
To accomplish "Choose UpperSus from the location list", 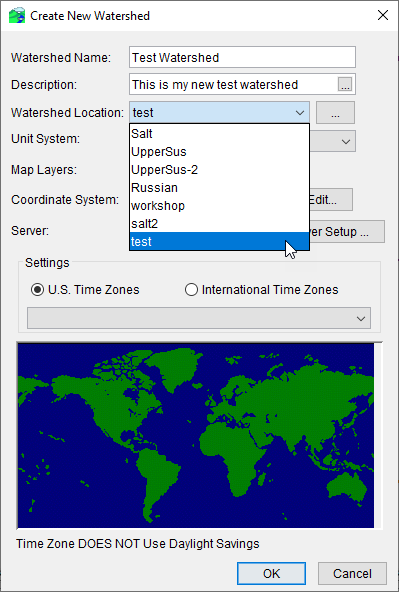I will point(219,152).
